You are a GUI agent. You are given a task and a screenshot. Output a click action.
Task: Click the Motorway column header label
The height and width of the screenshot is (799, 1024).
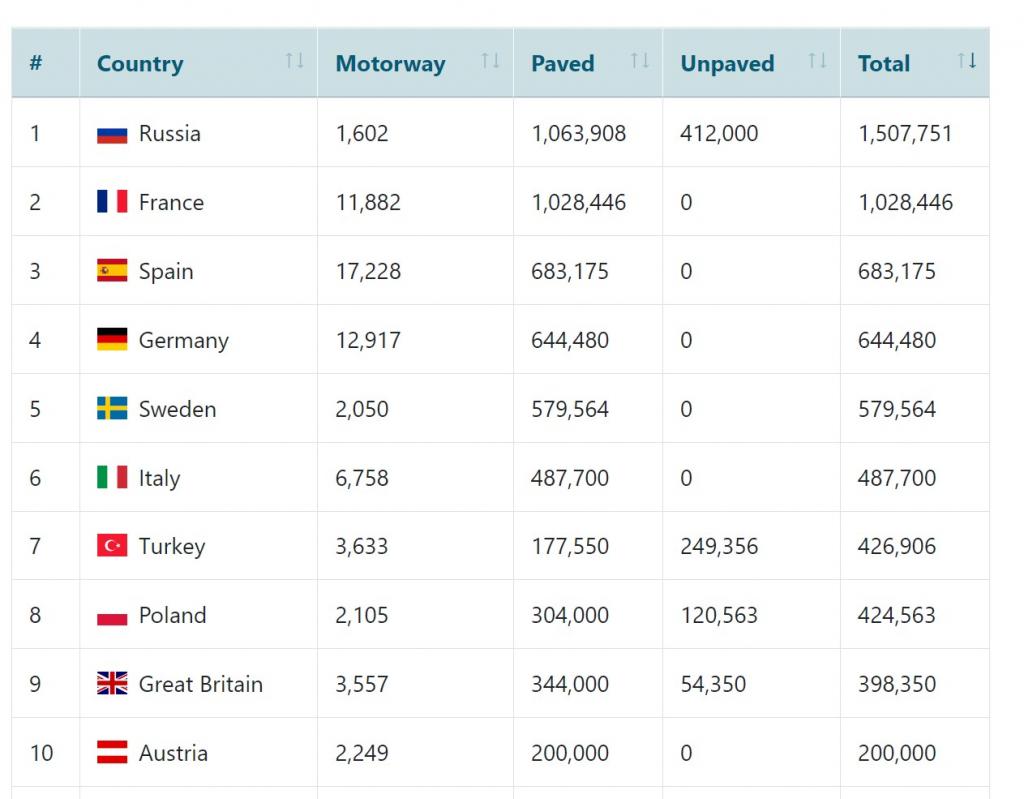pyautogui.click(x=390, y=64)
